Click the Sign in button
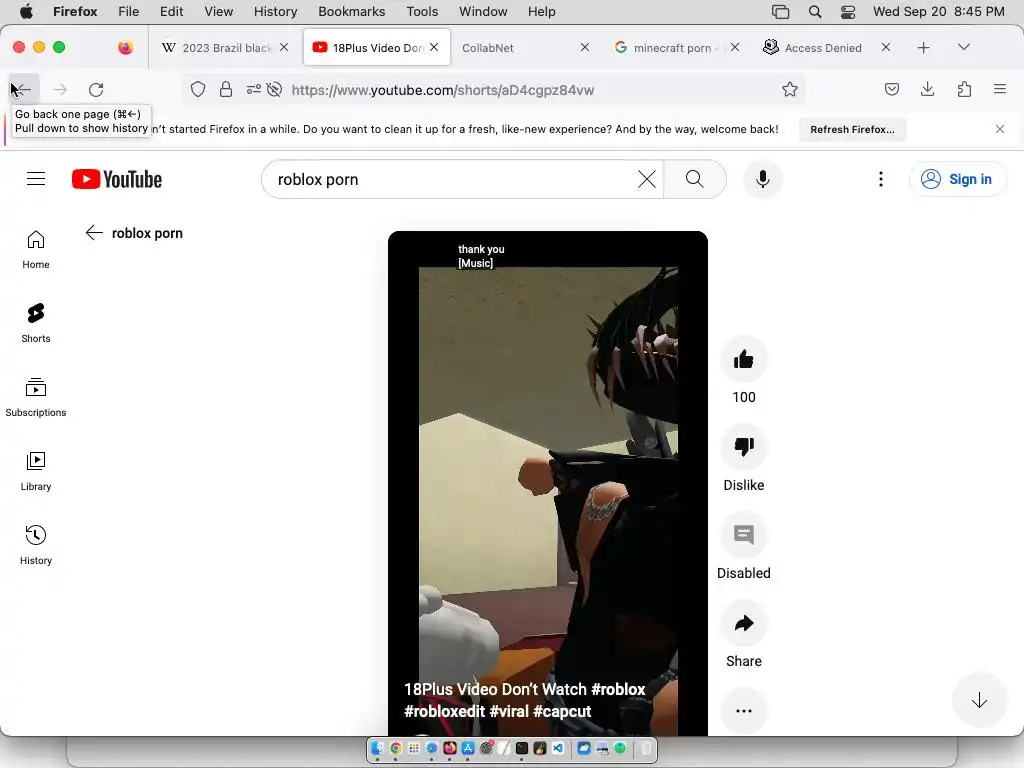 point(957,179)
